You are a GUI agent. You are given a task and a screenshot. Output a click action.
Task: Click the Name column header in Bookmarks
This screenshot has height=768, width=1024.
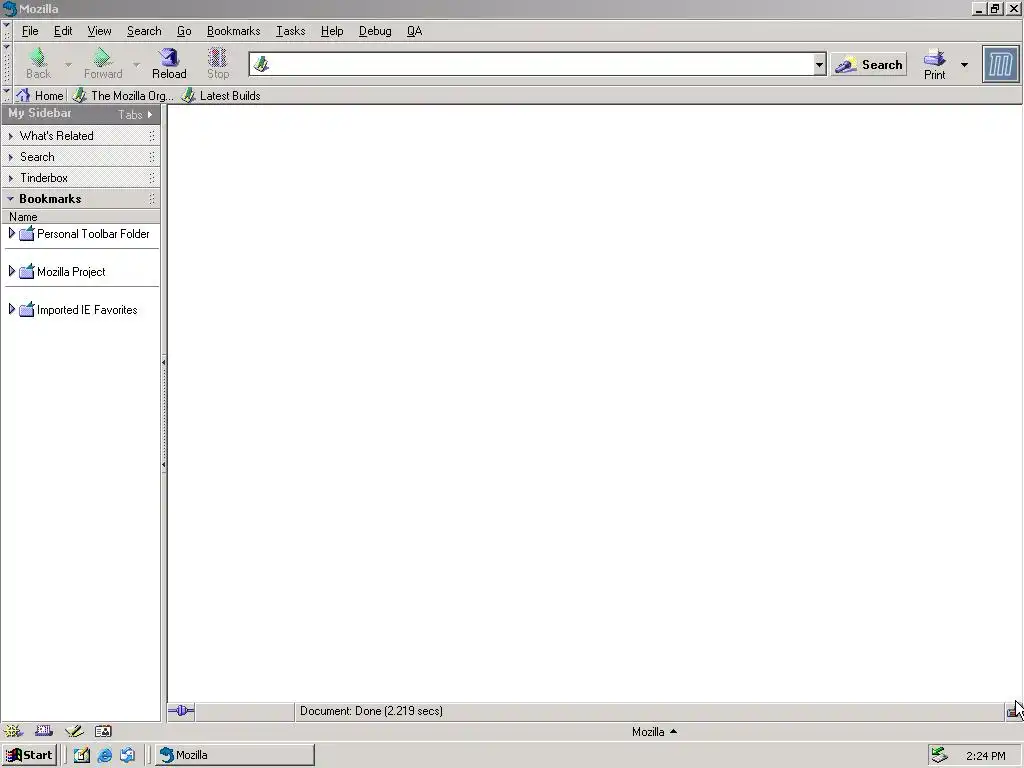[x=81, y=217]
